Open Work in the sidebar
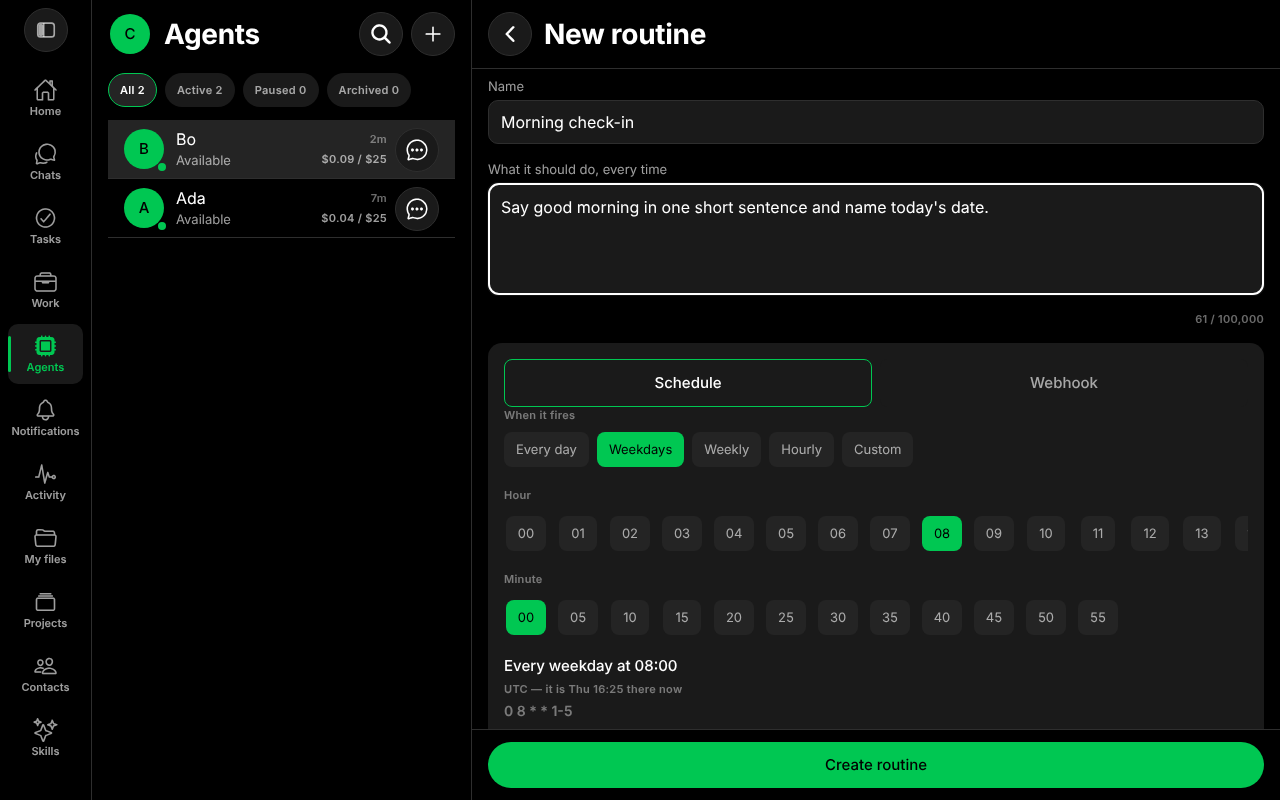Viewport: 1280px width, 800px height. [x=45, y=290]
